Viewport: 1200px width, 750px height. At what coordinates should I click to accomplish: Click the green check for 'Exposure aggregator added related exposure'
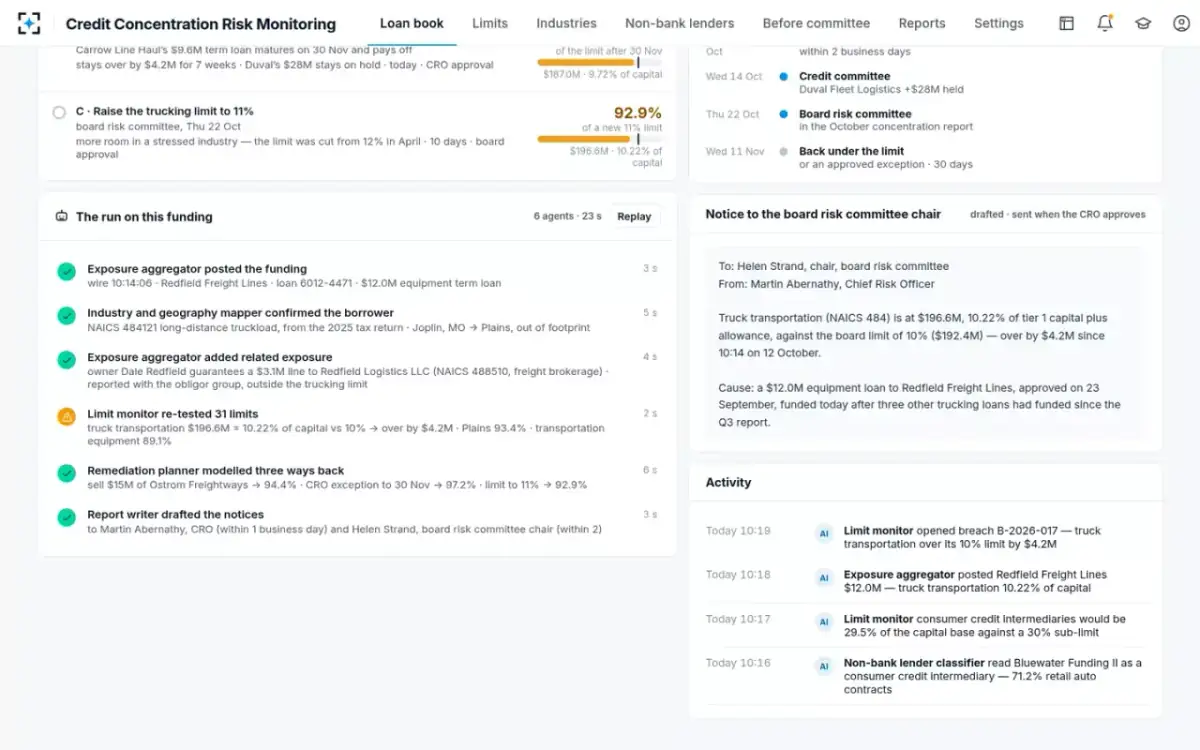click(x=66, y=359)
